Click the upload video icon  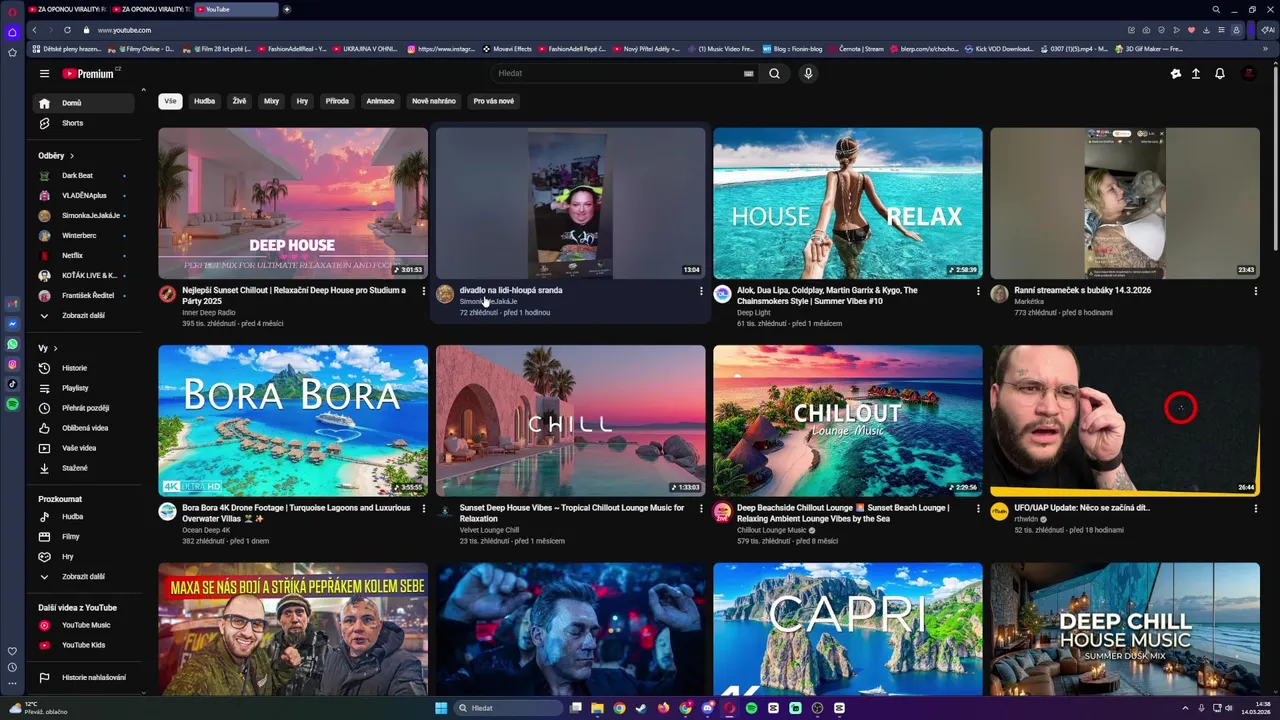coord(1195,73)
